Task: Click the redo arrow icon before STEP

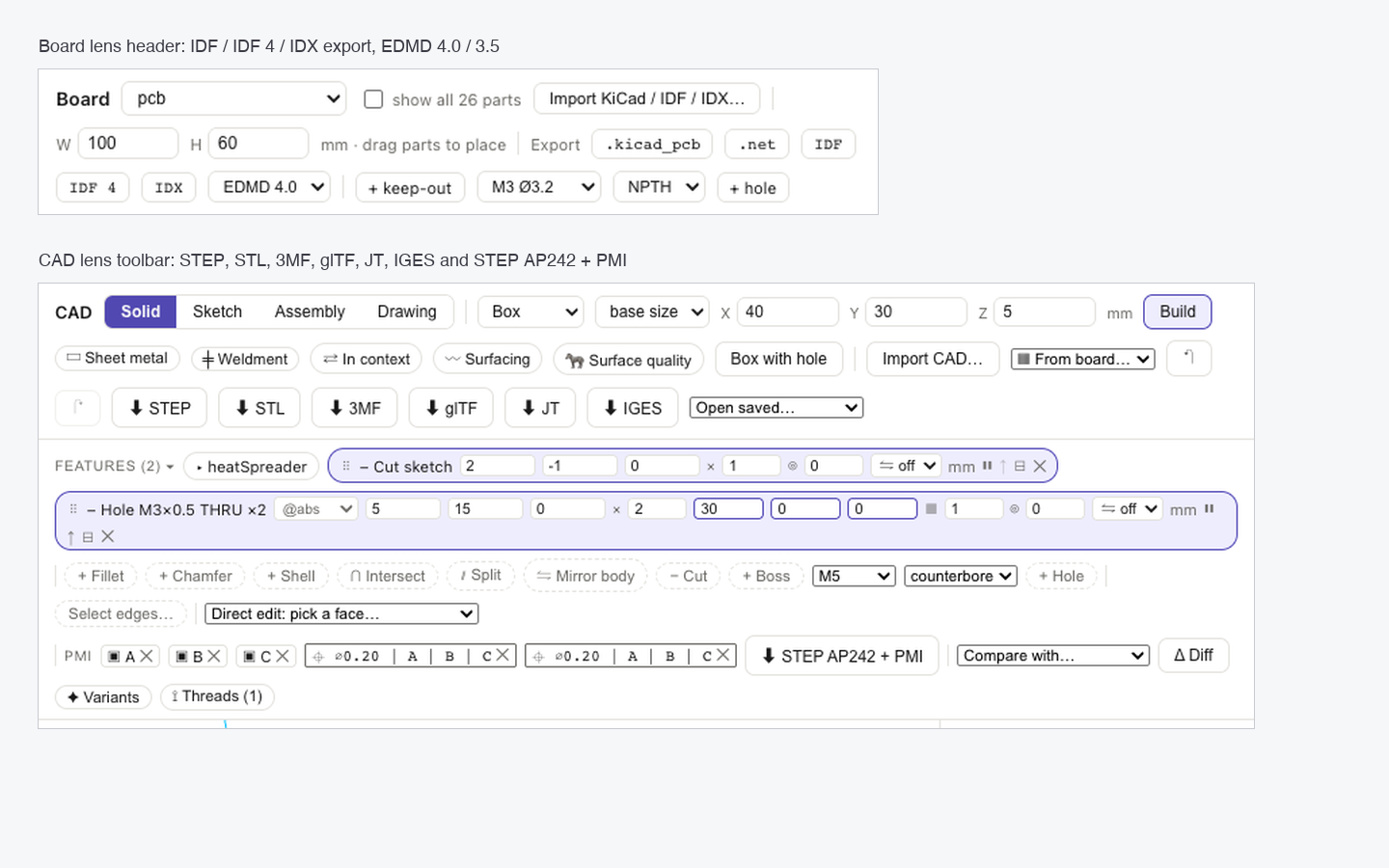Action: coord(78,407)
